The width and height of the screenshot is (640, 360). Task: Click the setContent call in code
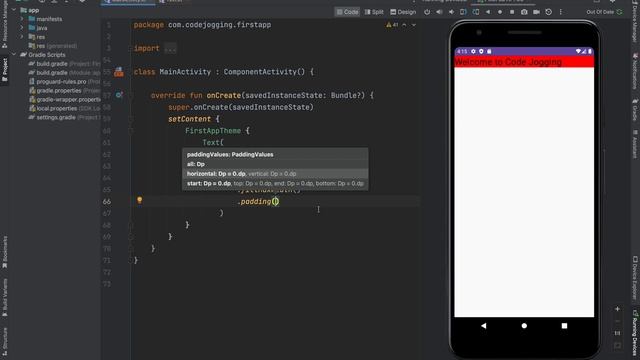189,119
